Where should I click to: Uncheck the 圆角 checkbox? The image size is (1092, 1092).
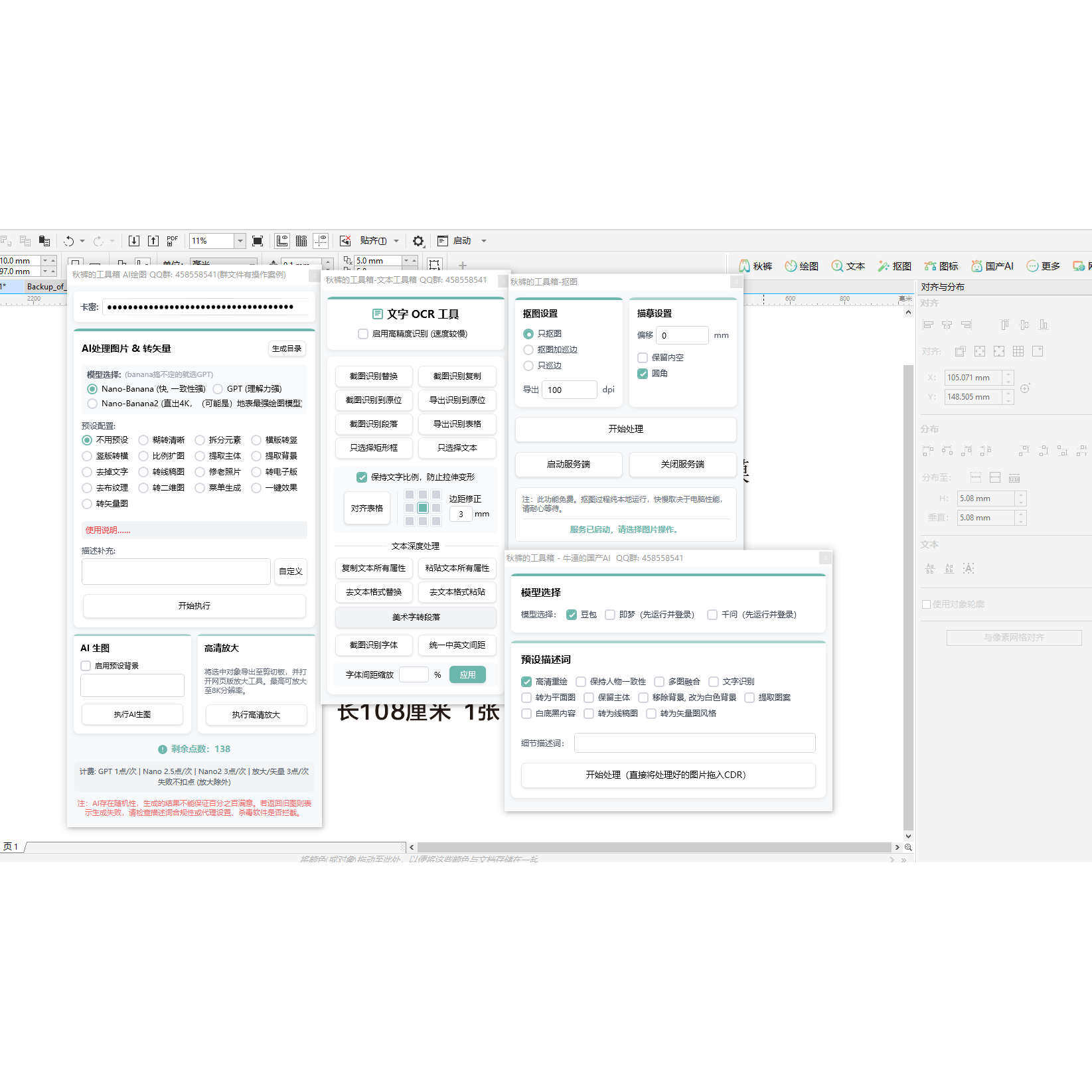pos(643,374)
